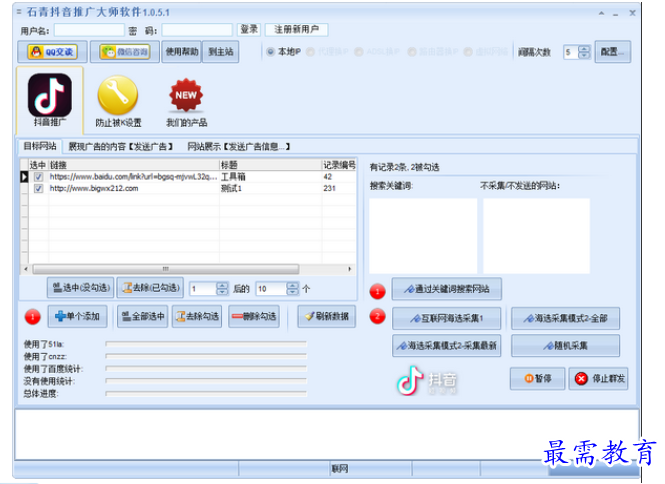Increase the count spinner showing 10
This screenshot has width=665, height=484.
pos(293,285)
